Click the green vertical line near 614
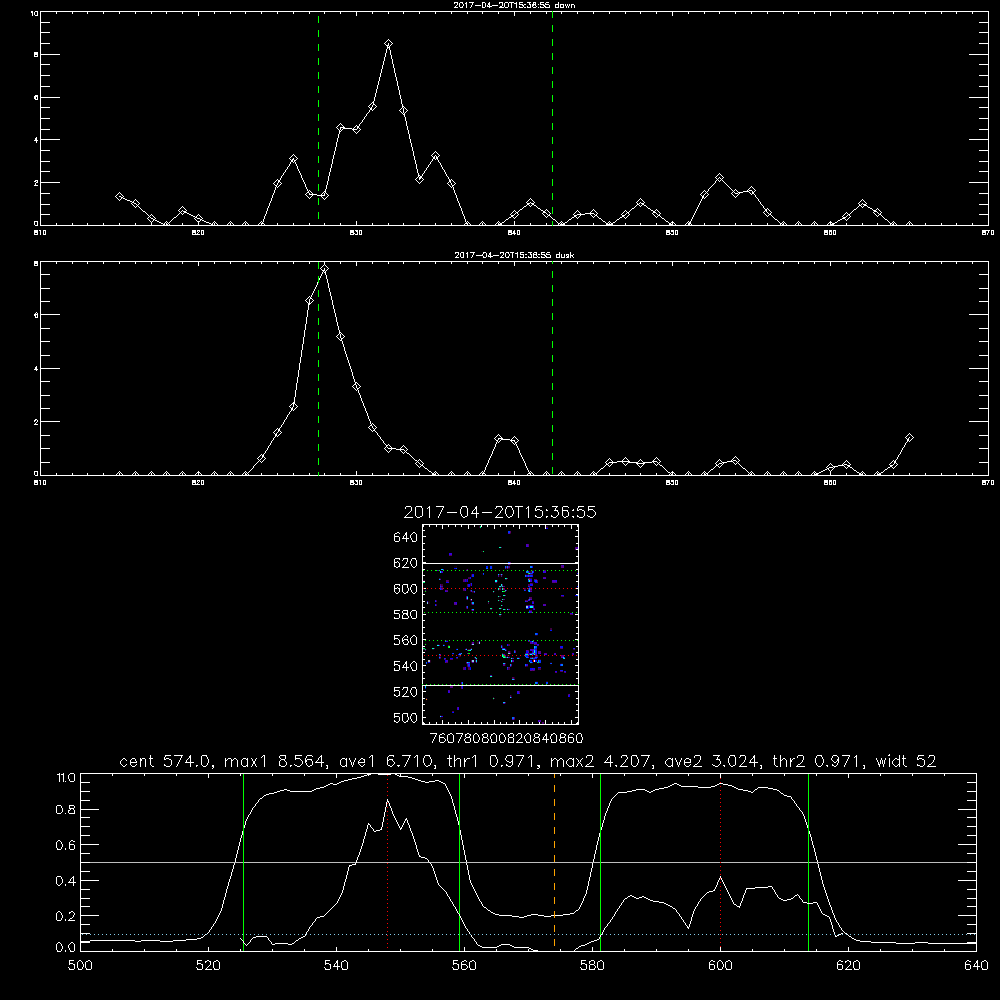 (x=808, y=861)
